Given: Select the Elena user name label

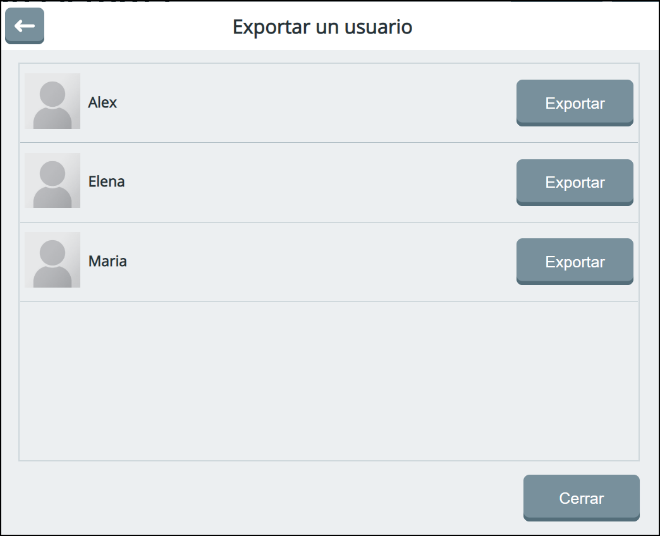Looking at the screenshot, I should [x=106, y=182].
